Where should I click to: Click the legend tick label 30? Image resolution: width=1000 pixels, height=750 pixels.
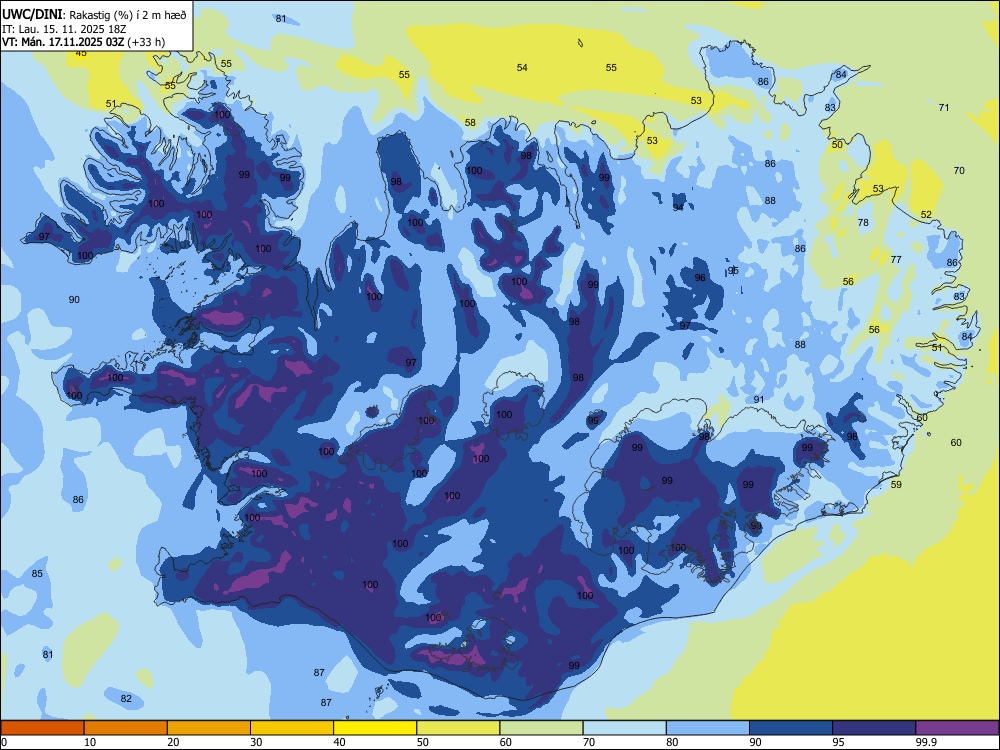pyautogui.click(x=256, y=742)
